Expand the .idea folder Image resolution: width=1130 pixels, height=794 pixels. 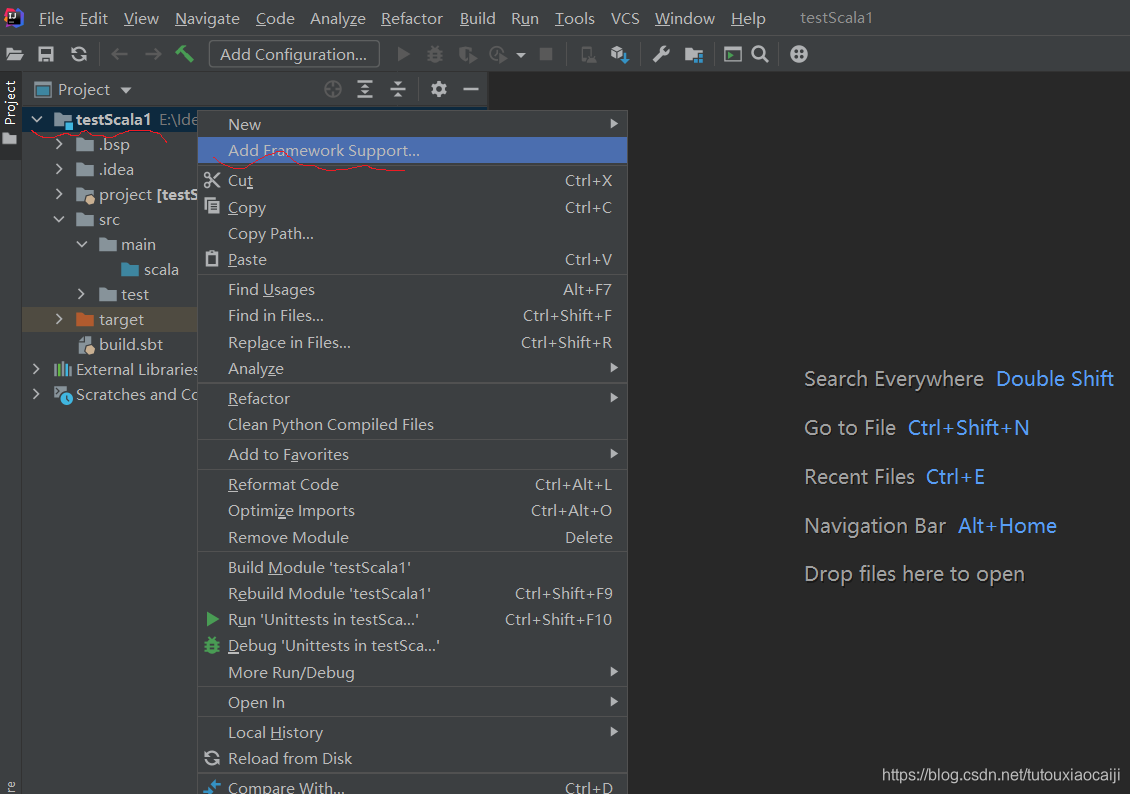tap(59, 169)
